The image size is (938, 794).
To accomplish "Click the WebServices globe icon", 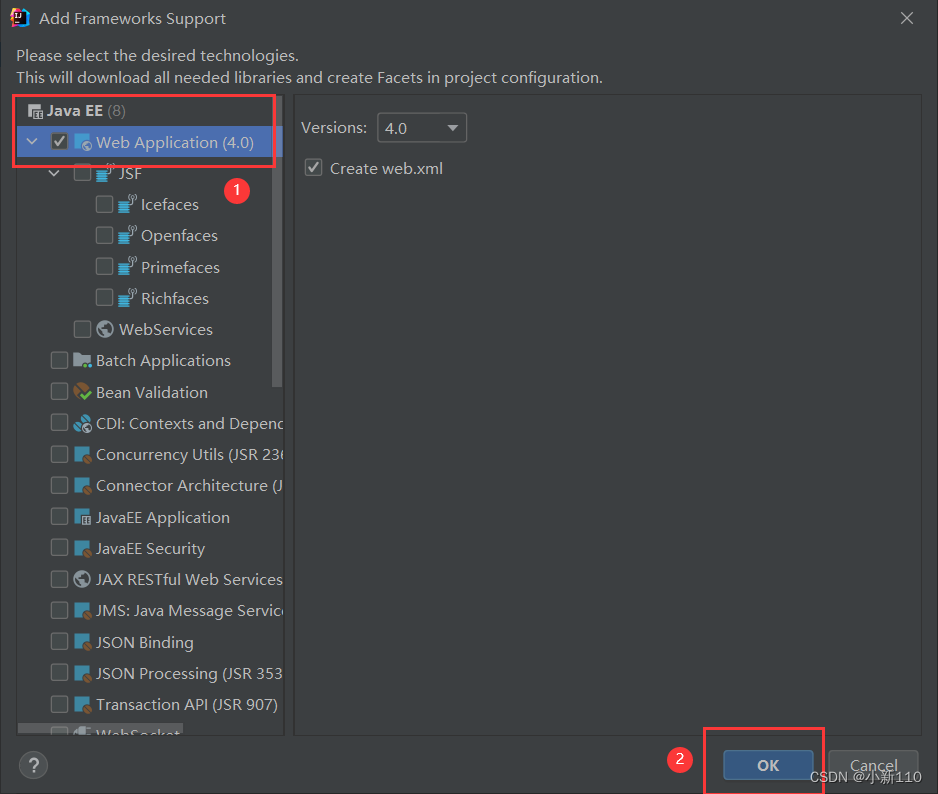I will tap(105, 329).
